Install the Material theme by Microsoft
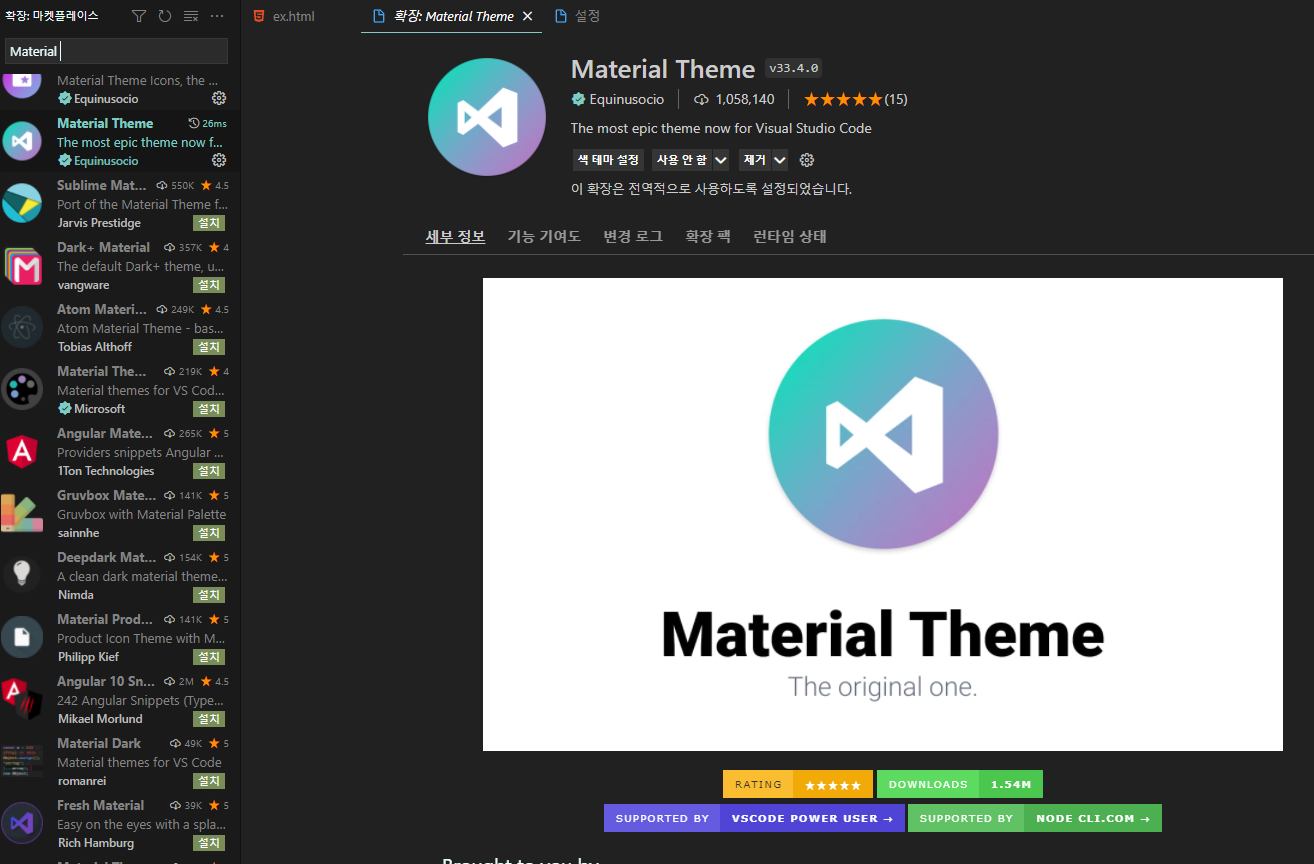This screenshot has height=864, width=1314. tap(209, 409)
